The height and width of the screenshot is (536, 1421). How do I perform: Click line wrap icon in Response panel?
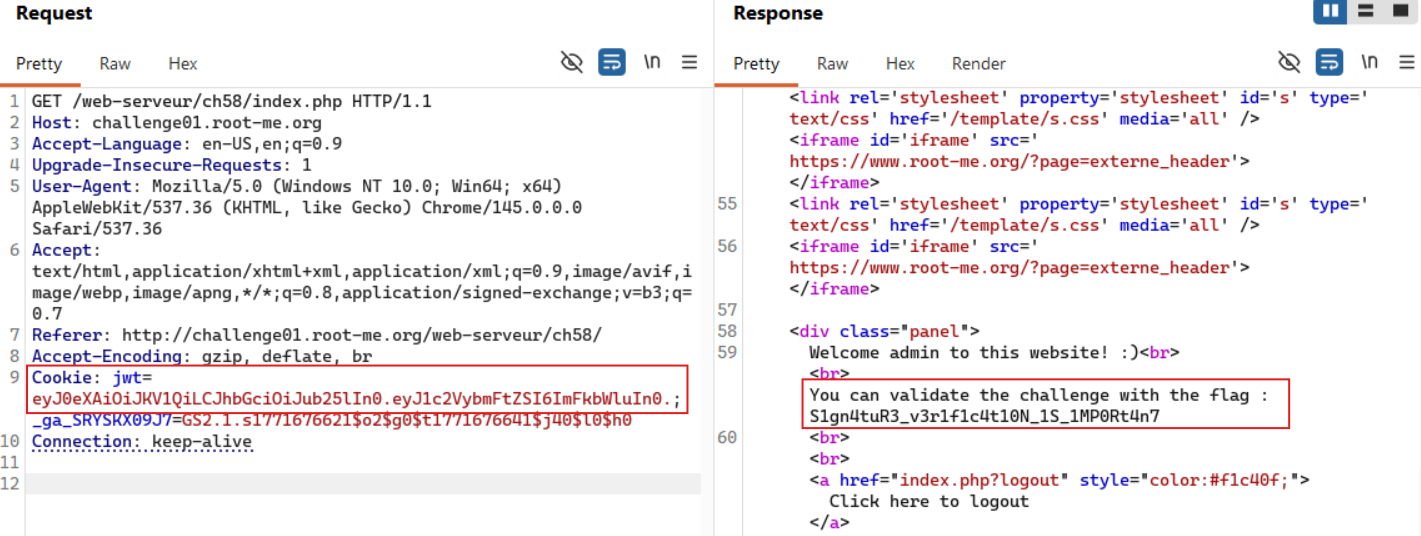click(1329, 62)
